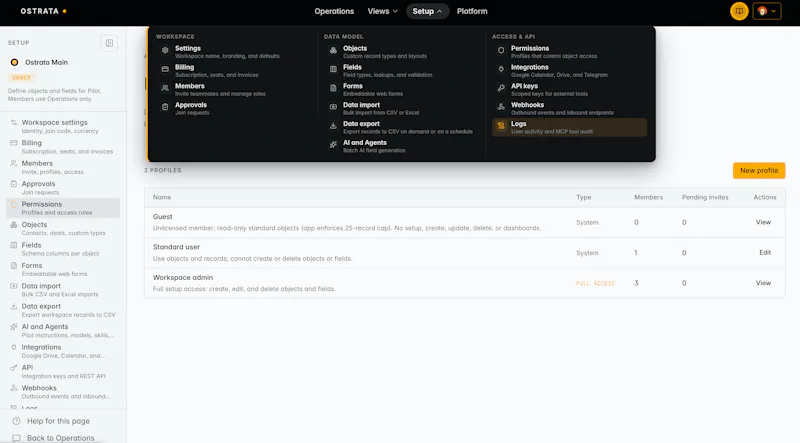Edit the Standard user profile
The width and height of the screenshot is (800, 443).
tap(765, 253)
